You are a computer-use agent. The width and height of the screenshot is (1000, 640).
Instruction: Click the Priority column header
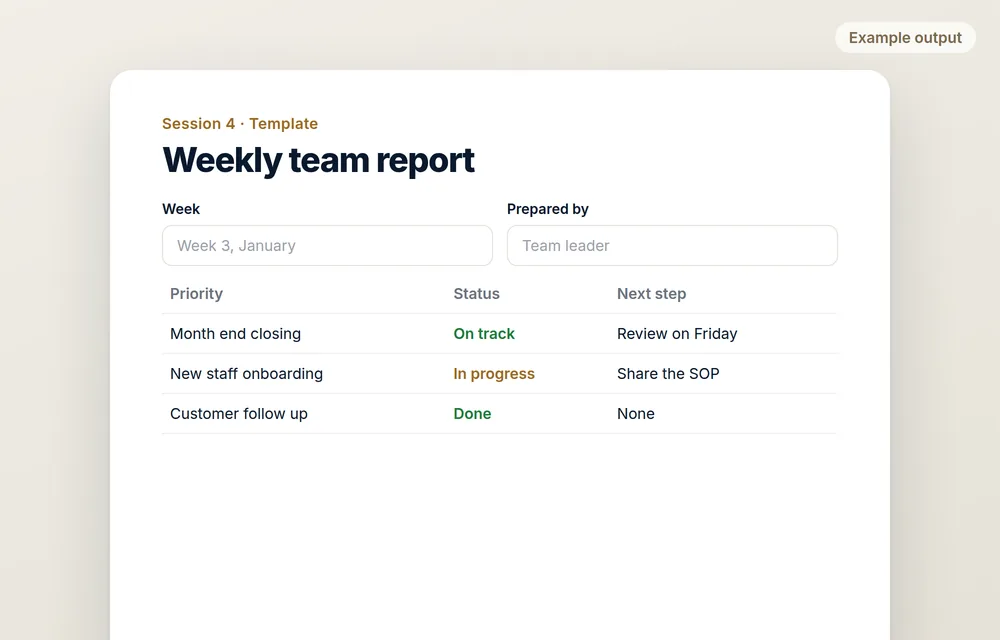[196, 294]
